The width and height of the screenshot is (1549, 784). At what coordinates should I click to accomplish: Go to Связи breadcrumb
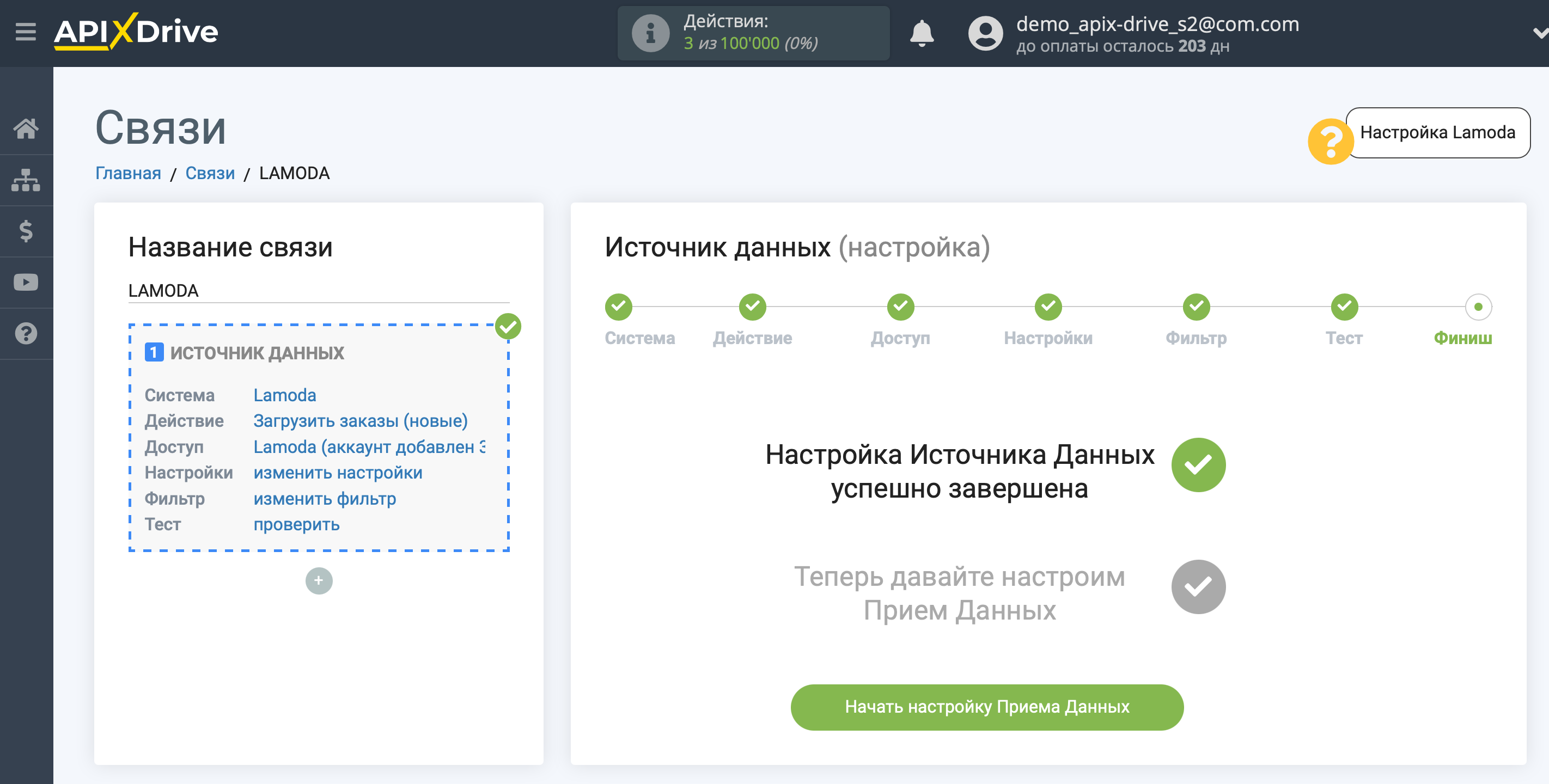coord(210,173)
